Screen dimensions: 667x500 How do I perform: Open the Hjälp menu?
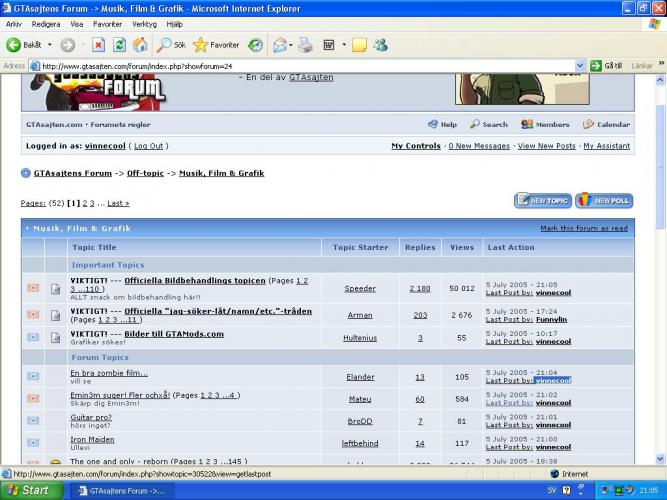pyautogui.click(x=174, y=24)
